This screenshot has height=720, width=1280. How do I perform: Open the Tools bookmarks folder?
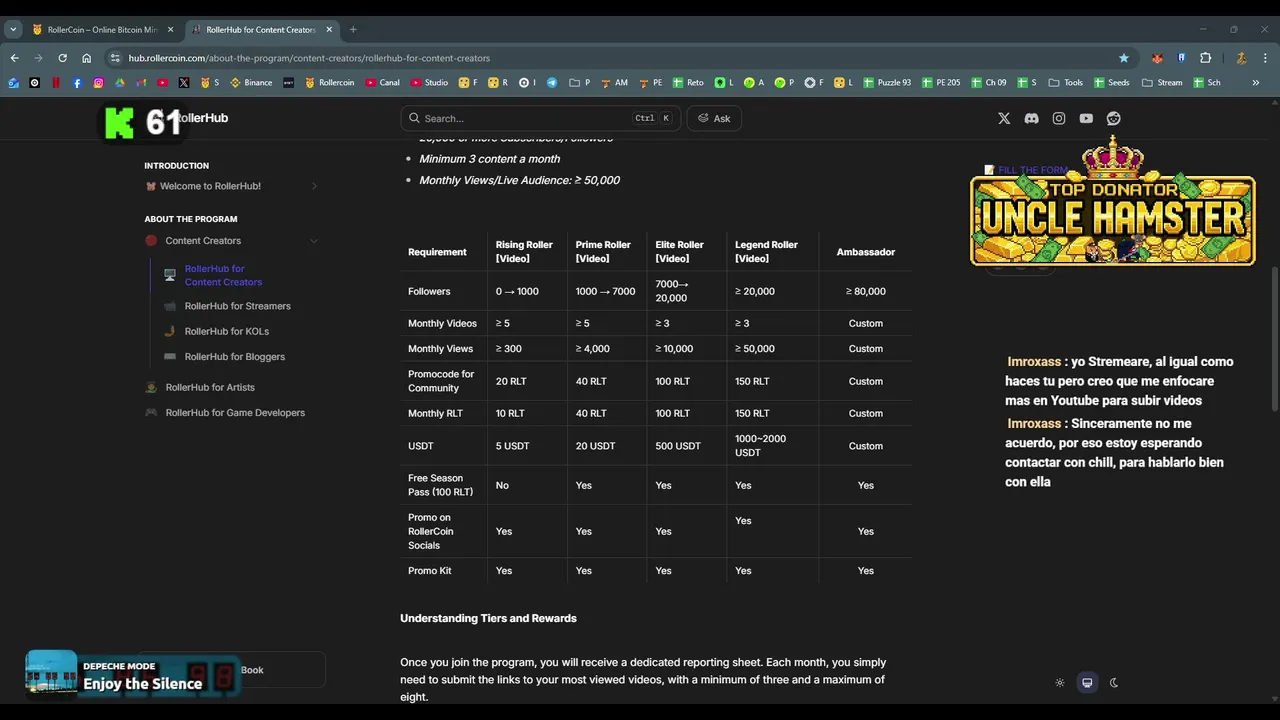1064,83
